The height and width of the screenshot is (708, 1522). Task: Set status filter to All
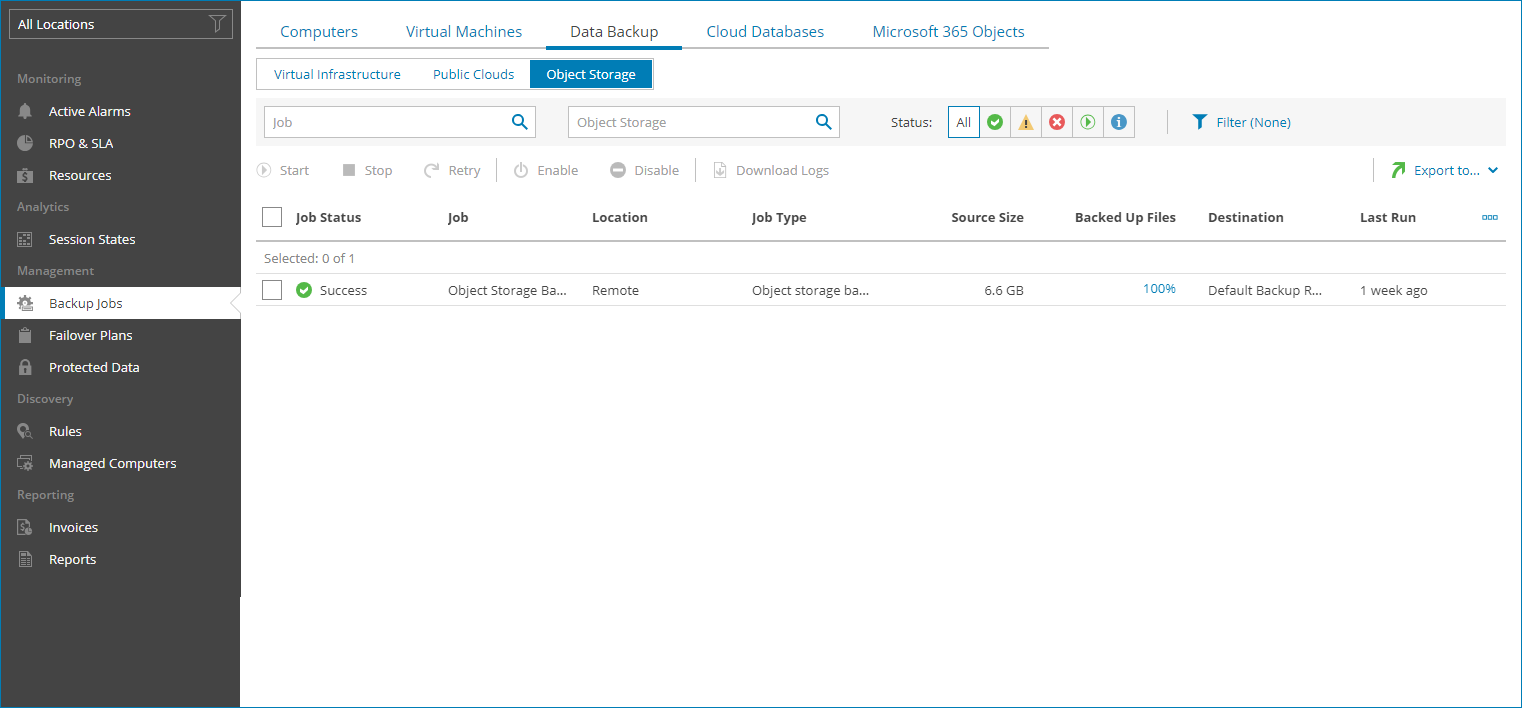pos(963,121)
